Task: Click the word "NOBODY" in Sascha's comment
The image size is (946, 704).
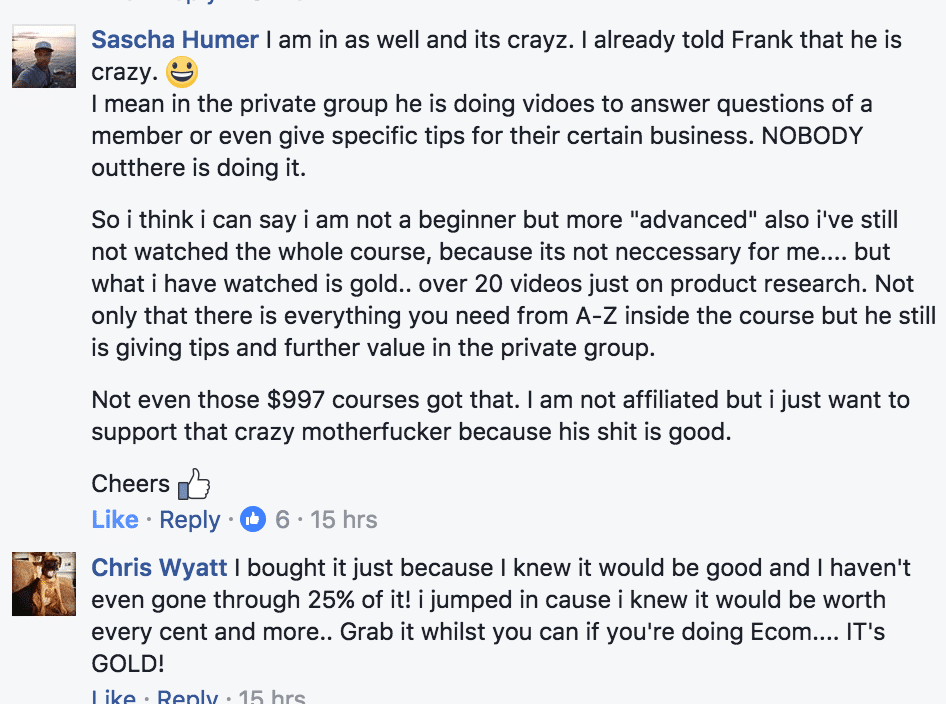Action: [812, 136]
